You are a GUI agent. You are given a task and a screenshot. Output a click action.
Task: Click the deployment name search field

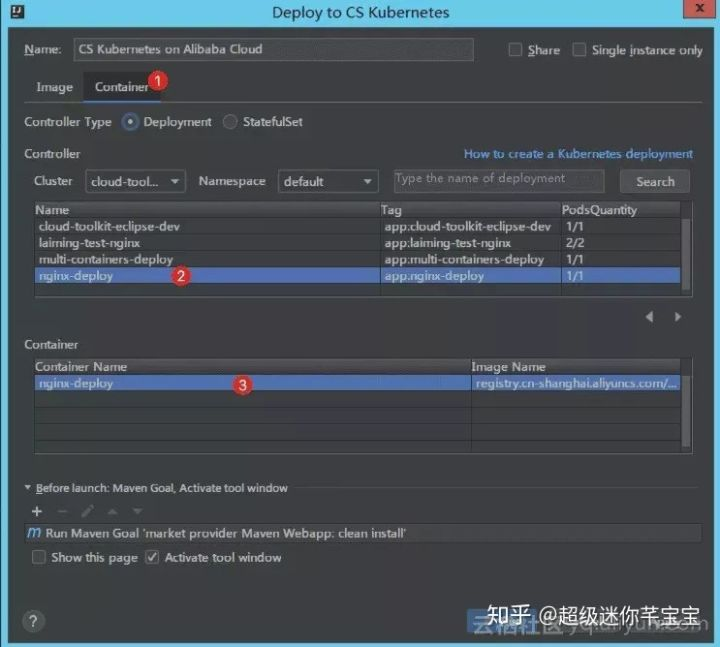499,180
